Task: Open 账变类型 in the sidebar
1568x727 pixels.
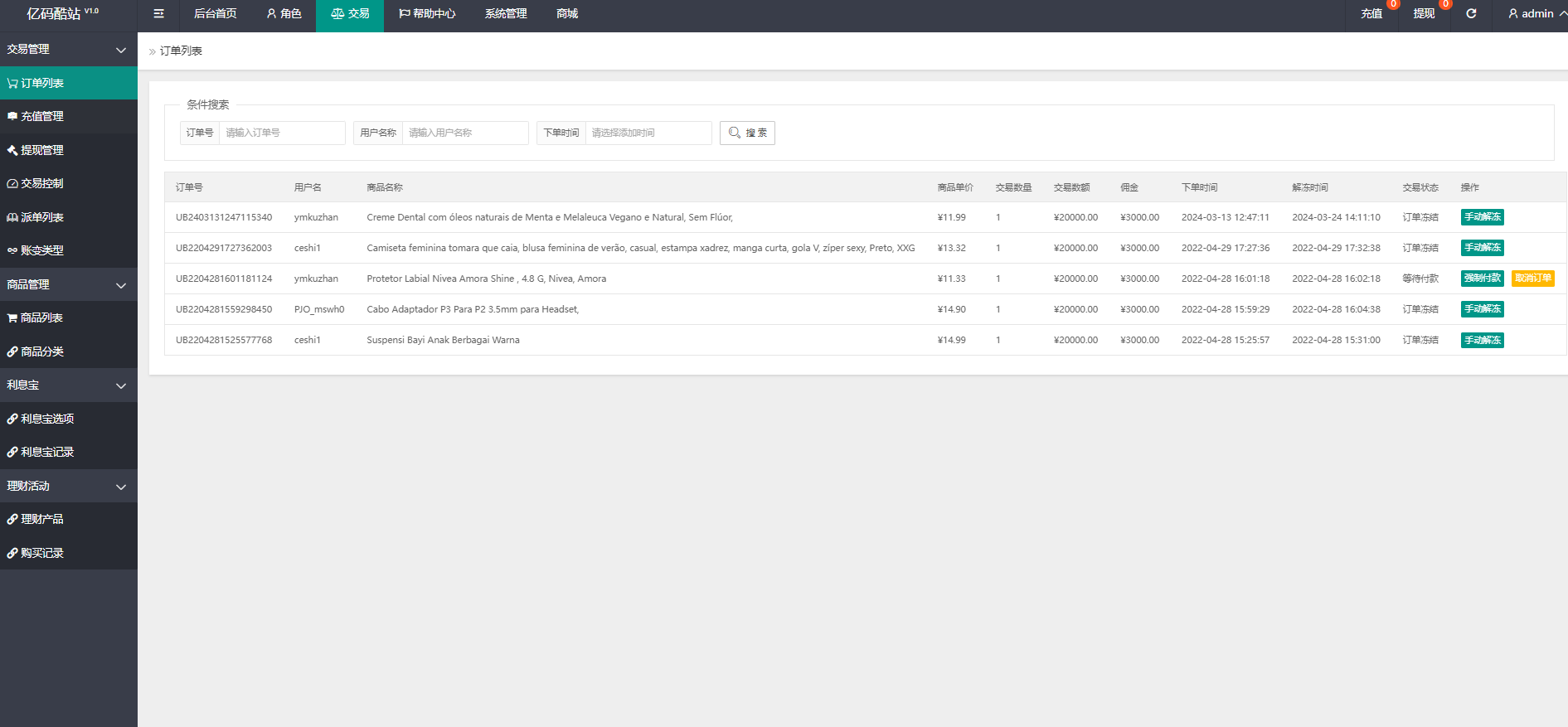Action: (x=69, y=250)
